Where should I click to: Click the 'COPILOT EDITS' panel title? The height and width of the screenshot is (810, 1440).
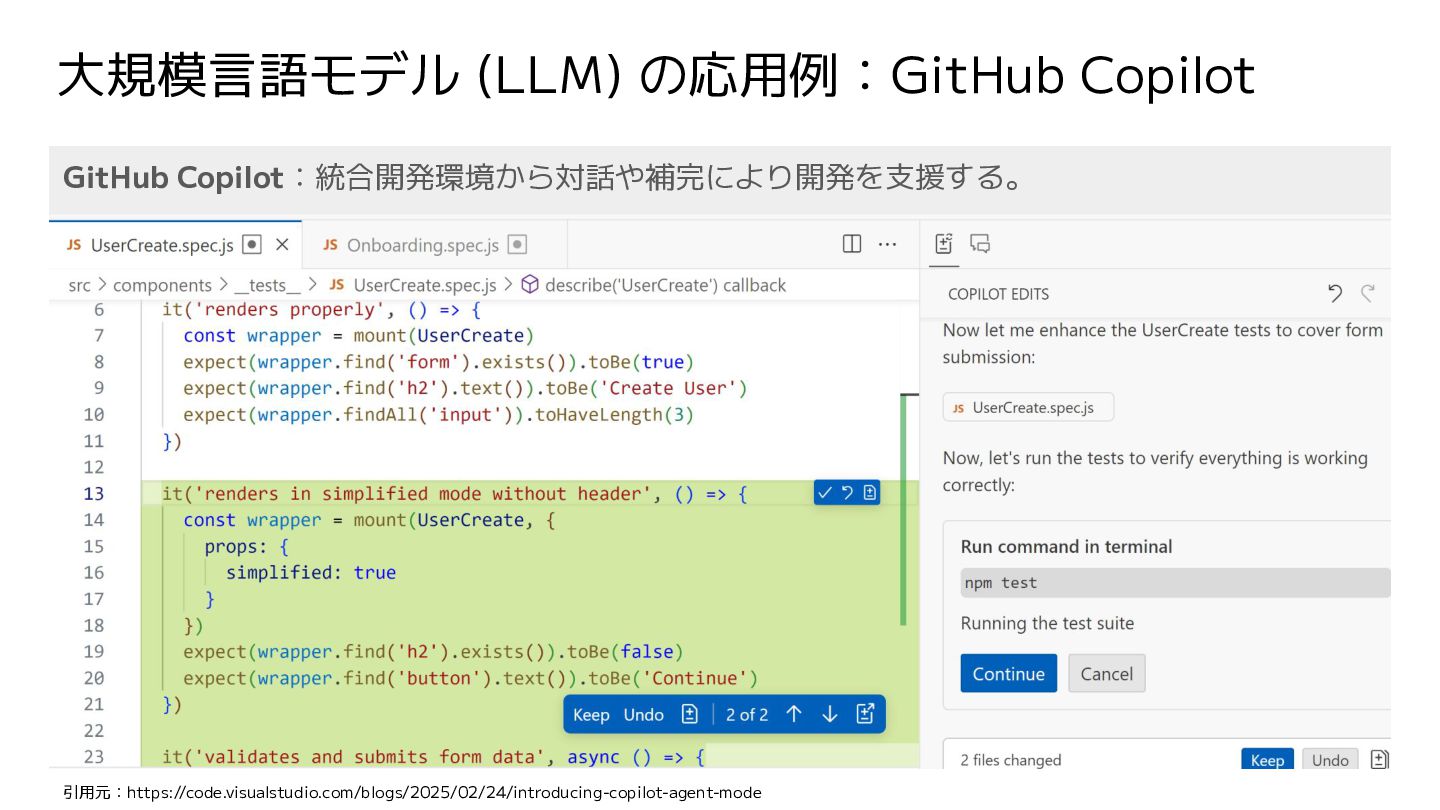pyautogui.click(x=998, y=294)
